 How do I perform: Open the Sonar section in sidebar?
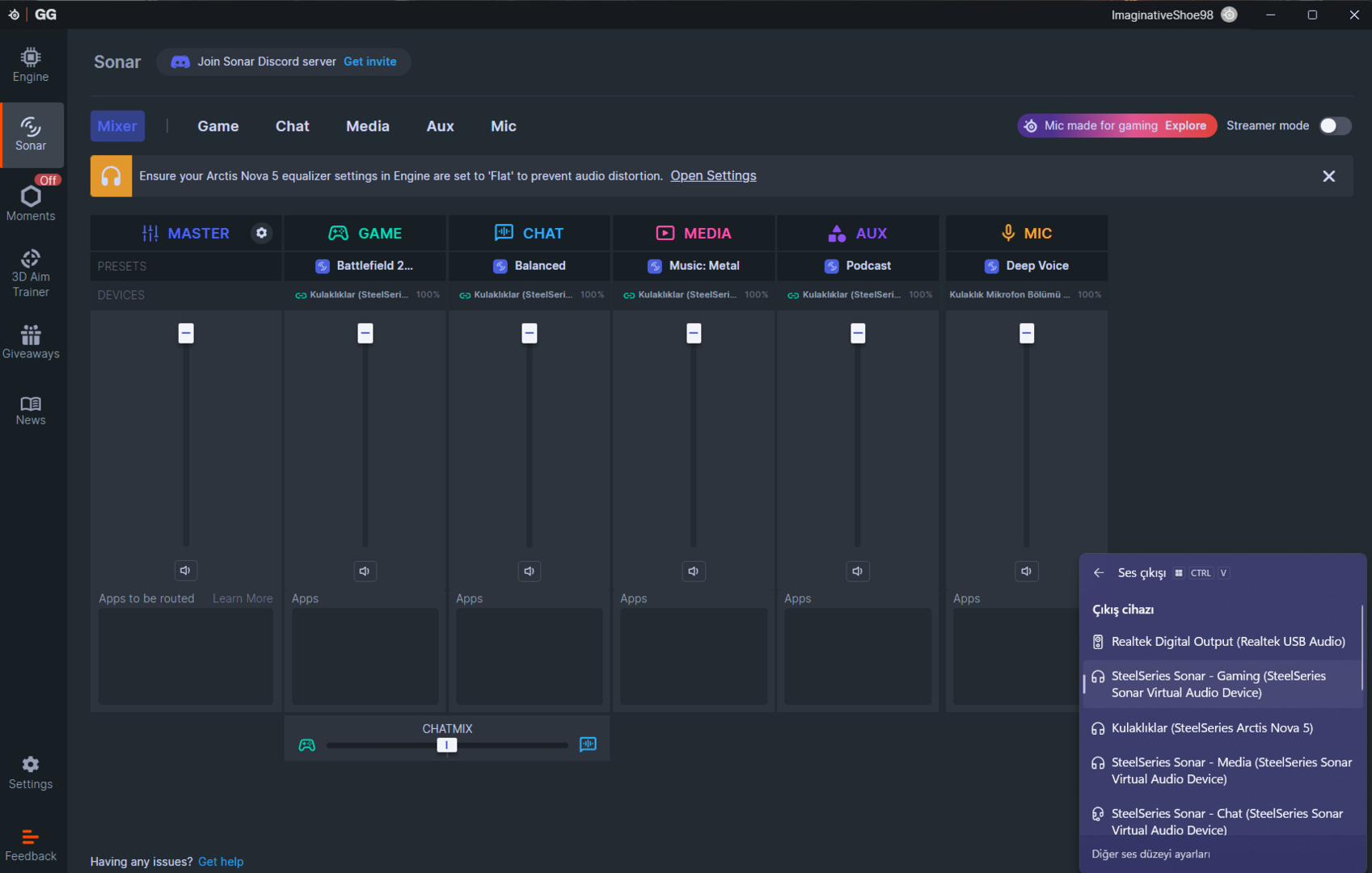click(x=31, y=134)
